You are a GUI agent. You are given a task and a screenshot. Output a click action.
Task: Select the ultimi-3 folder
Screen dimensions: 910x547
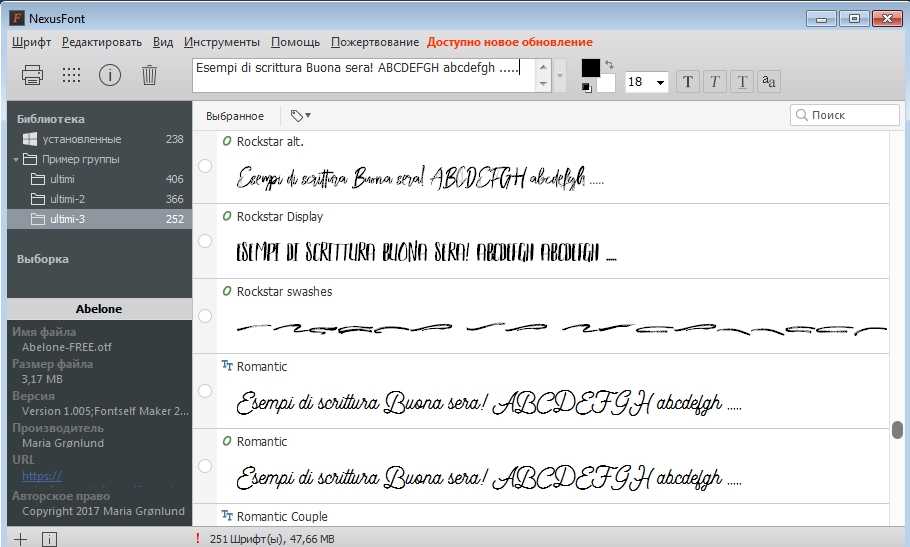click(x=99, y=219)
